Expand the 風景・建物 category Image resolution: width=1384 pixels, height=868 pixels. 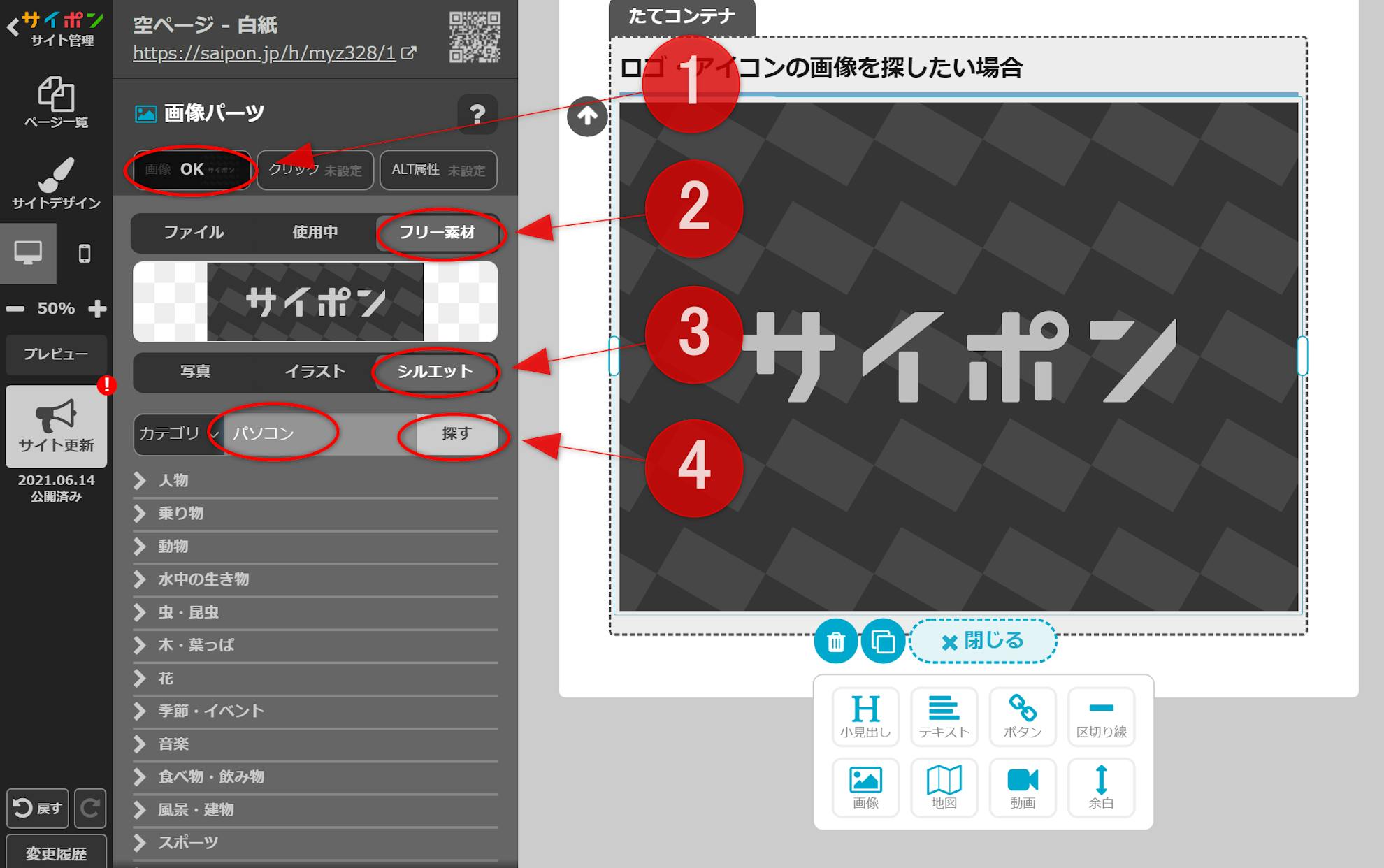point(315,809)
